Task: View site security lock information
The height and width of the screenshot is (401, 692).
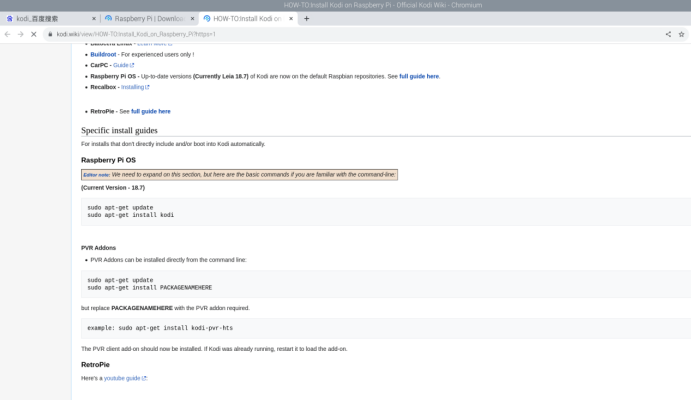Action: [x=50, y=34]
